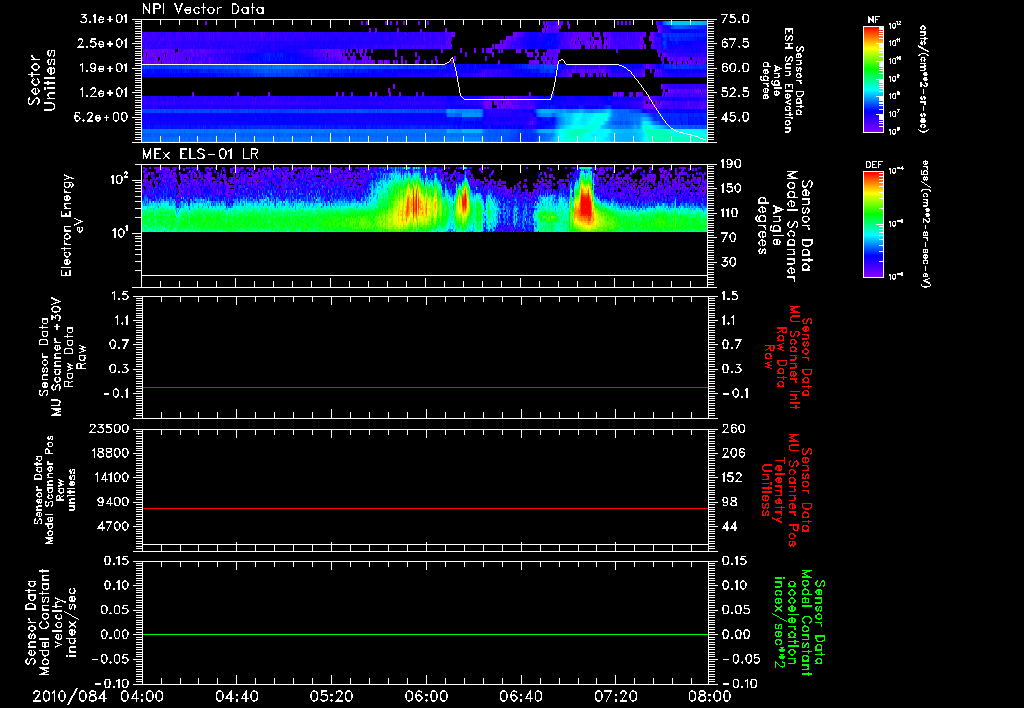Click the '14100' scanner position axis value
The width and height of the screenshot is (1024, 708).
click(x=108, y=477)
